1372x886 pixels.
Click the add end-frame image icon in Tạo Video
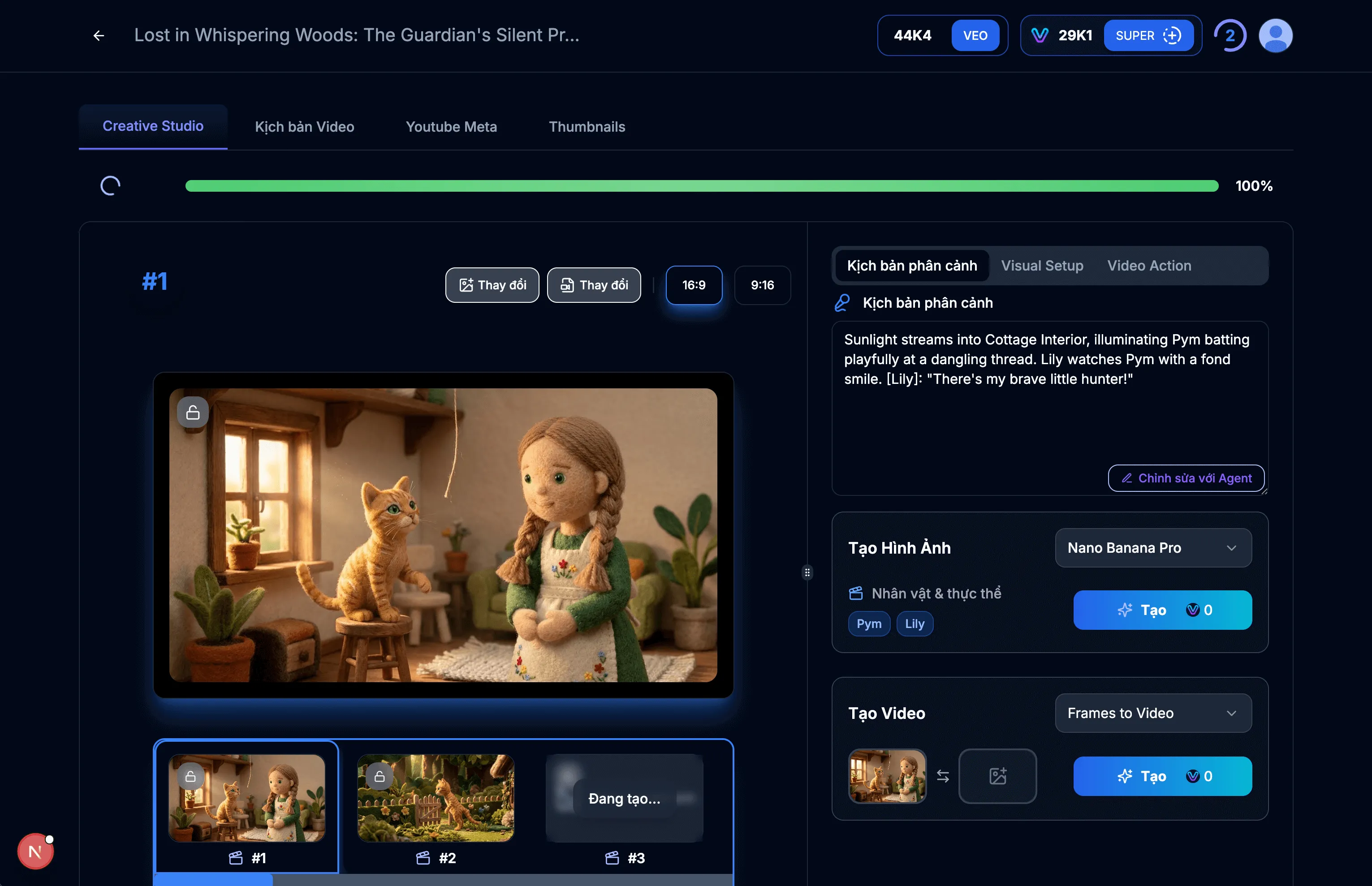pyautogui.click(x=997, y=775)
